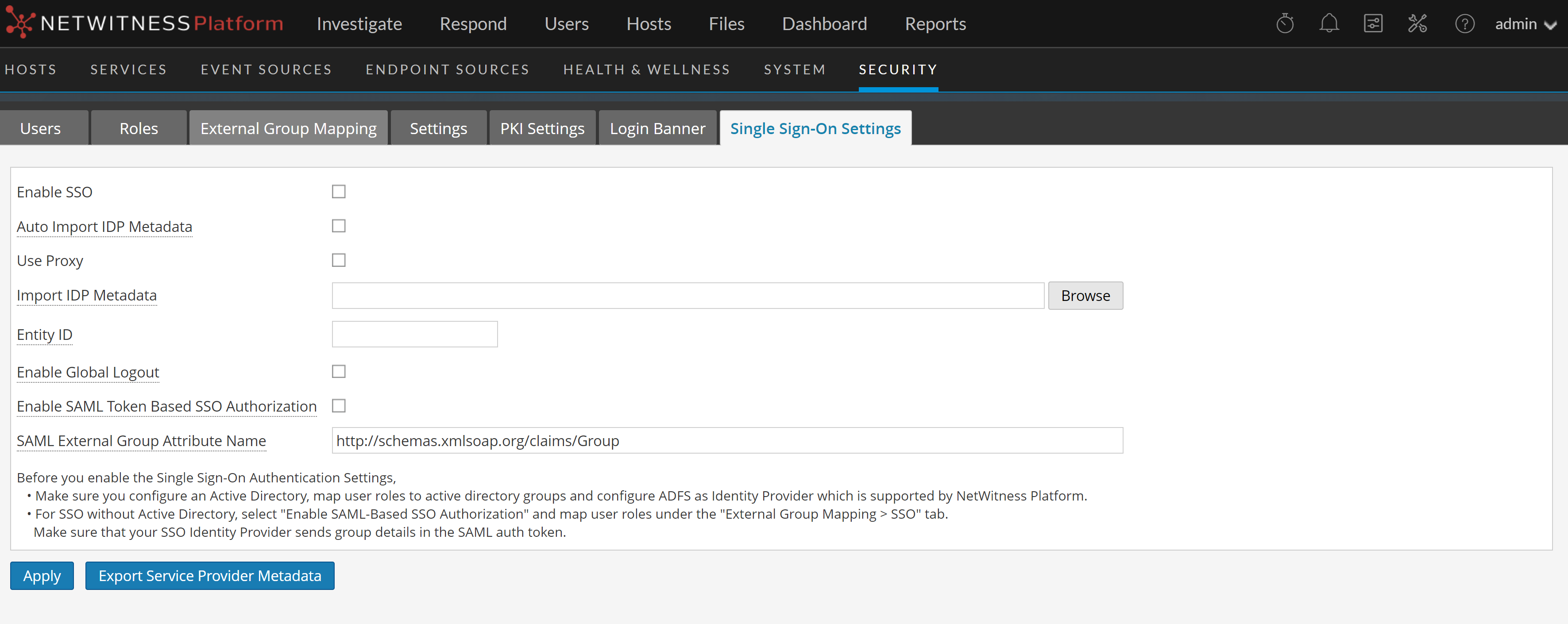Open the stopwatch jobs icon

(x=1284, y=24)
